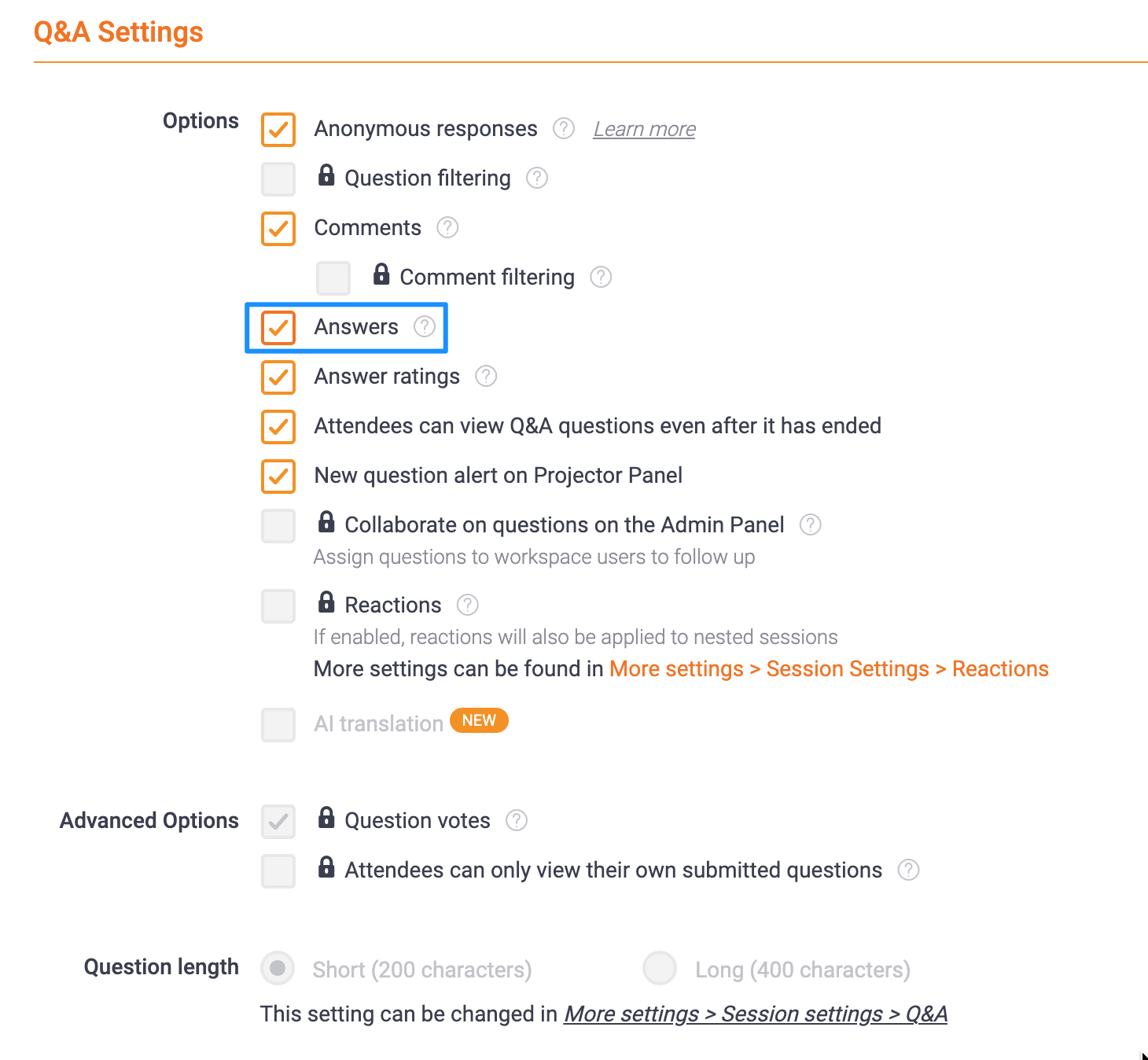Disable the Anonymous responses checkbox
The width and height of the screenshot is (1148, 1060).
pyautogui.click(x=278, y=130)
